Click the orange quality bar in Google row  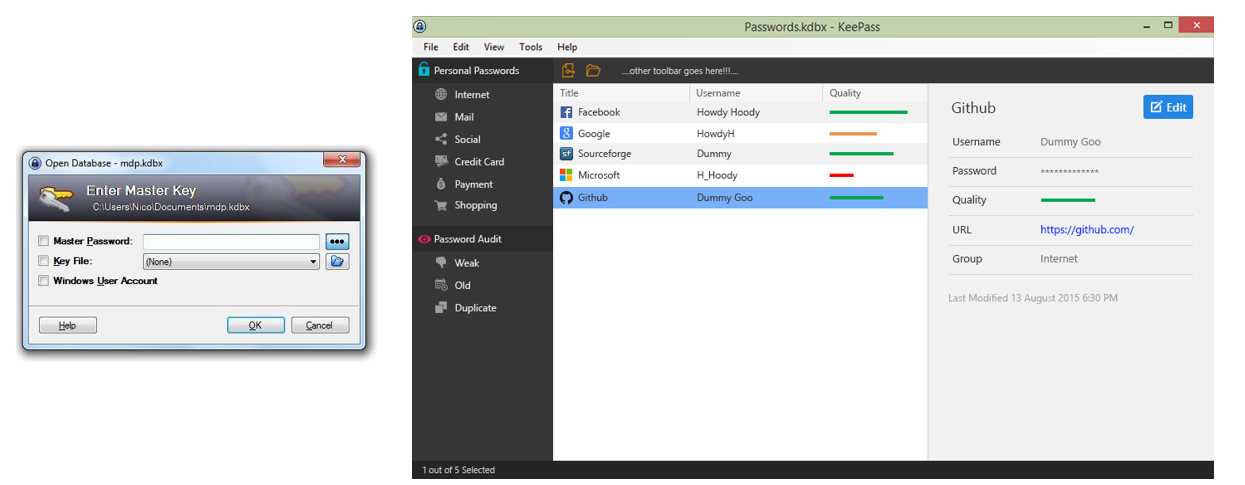(x=853, y=134)
